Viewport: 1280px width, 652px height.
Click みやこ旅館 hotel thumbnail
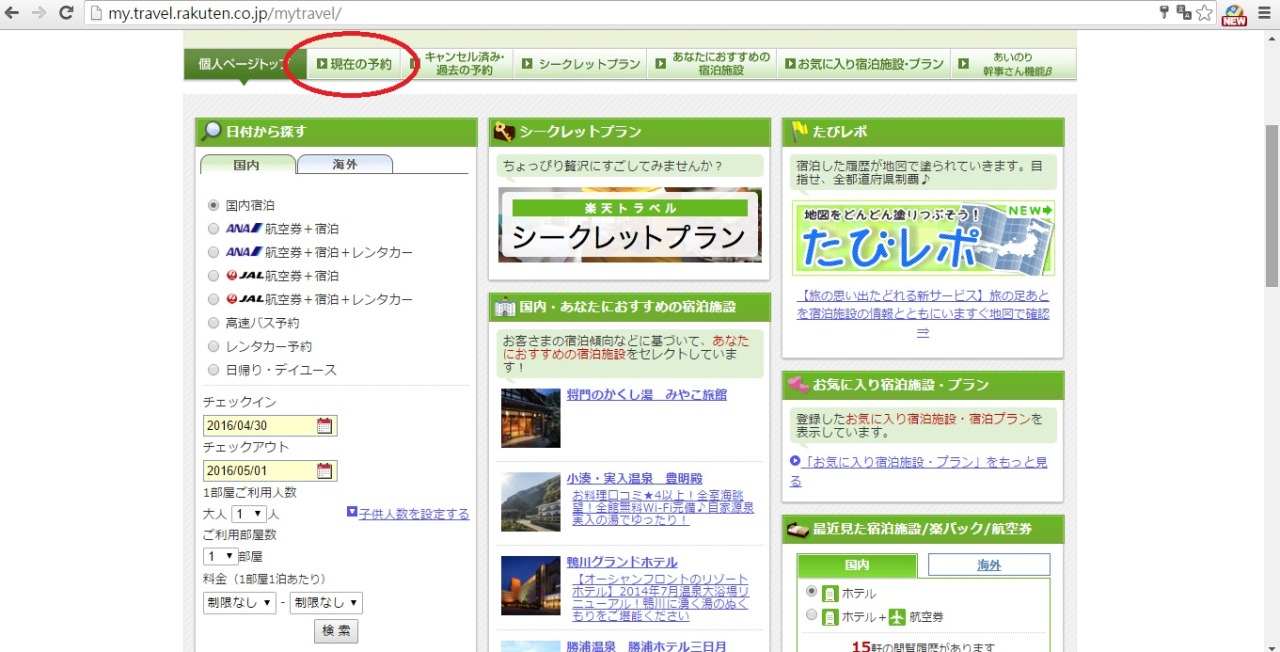pyautogui.click(x=531, y=418)
